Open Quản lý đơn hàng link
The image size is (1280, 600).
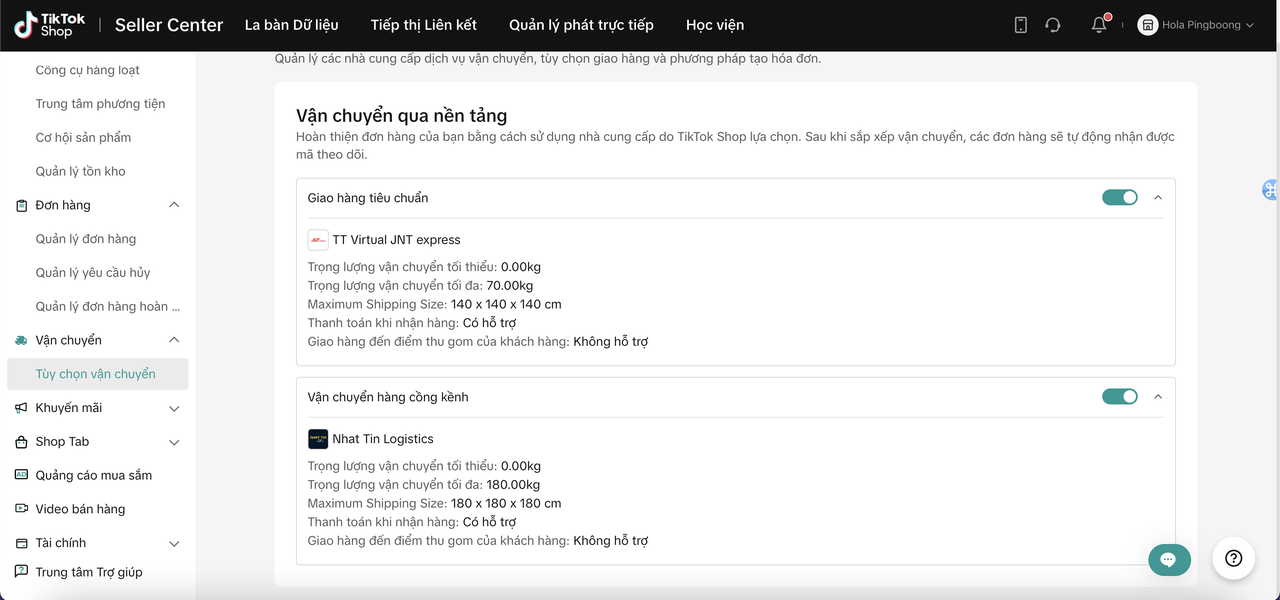pos(86,239)
